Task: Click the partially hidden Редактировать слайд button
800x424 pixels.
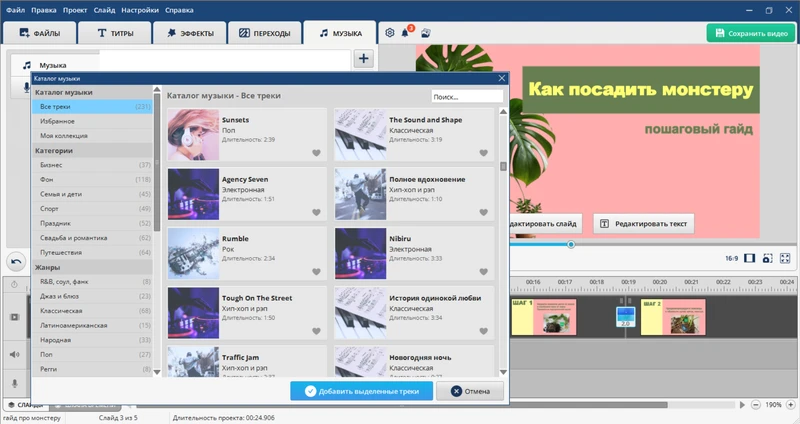Action: (x=545, y=223)
